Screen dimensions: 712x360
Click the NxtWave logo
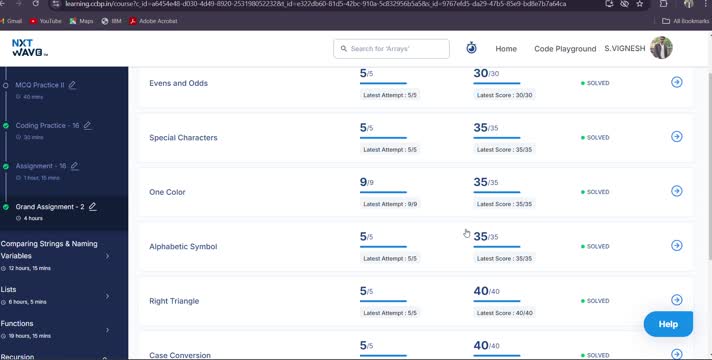[30, 48]
